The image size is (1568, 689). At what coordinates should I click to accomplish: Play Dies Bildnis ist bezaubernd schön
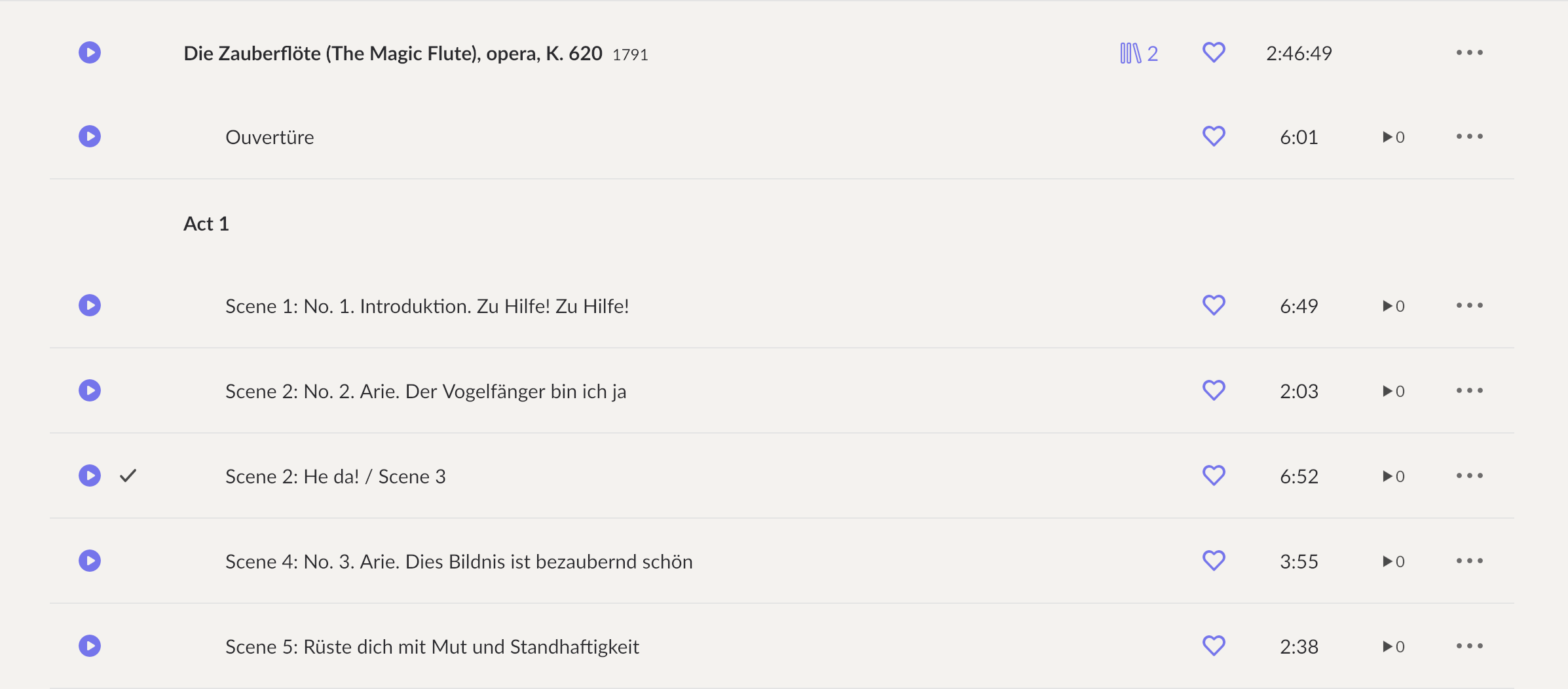tap(90, 561)
